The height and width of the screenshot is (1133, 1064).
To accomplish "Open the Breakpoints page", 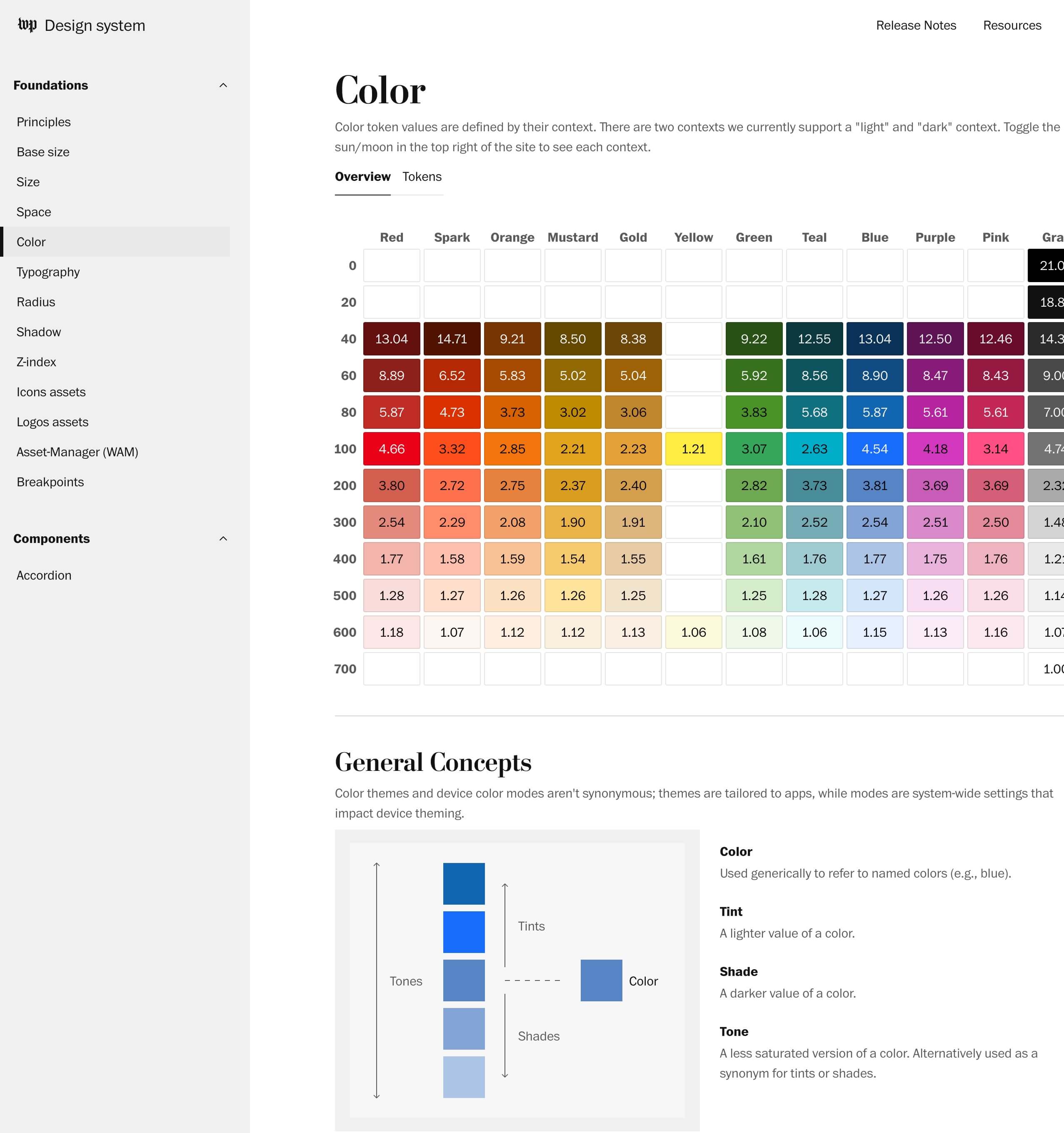I will click(50, 482).
